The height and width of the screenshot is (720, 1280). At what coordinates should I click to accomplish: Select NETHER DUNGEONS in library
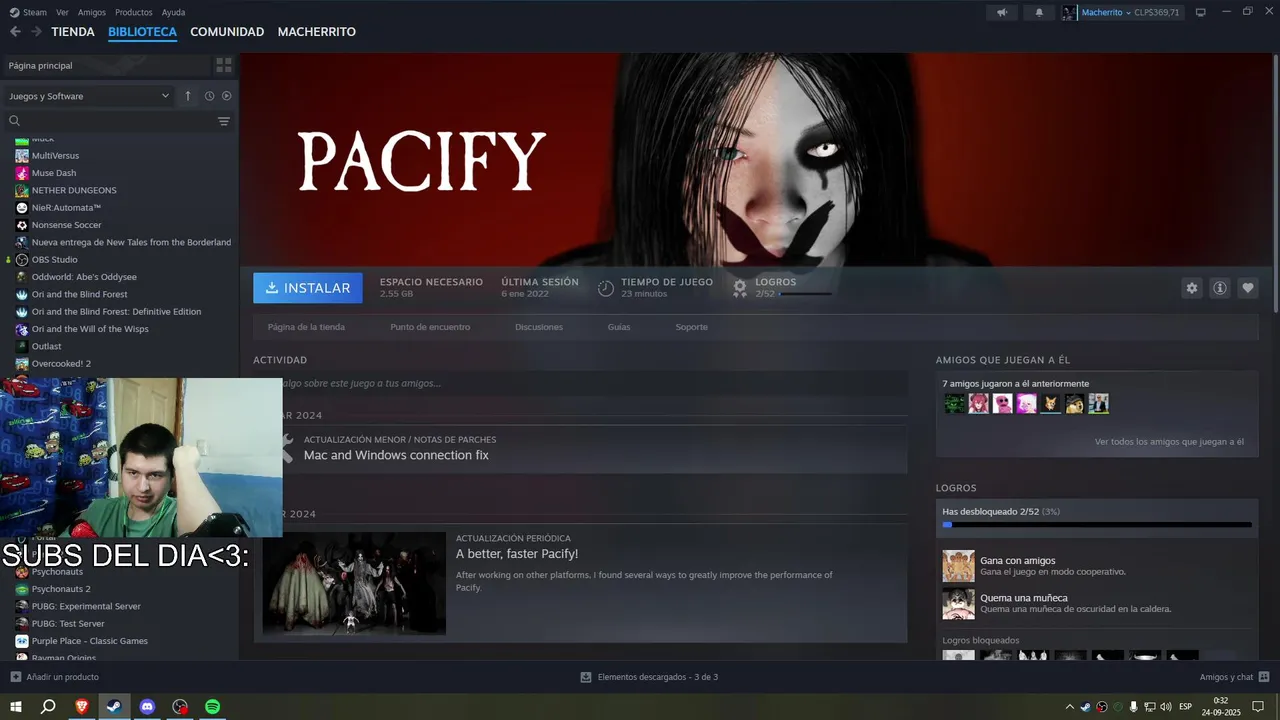click(74, 190)
